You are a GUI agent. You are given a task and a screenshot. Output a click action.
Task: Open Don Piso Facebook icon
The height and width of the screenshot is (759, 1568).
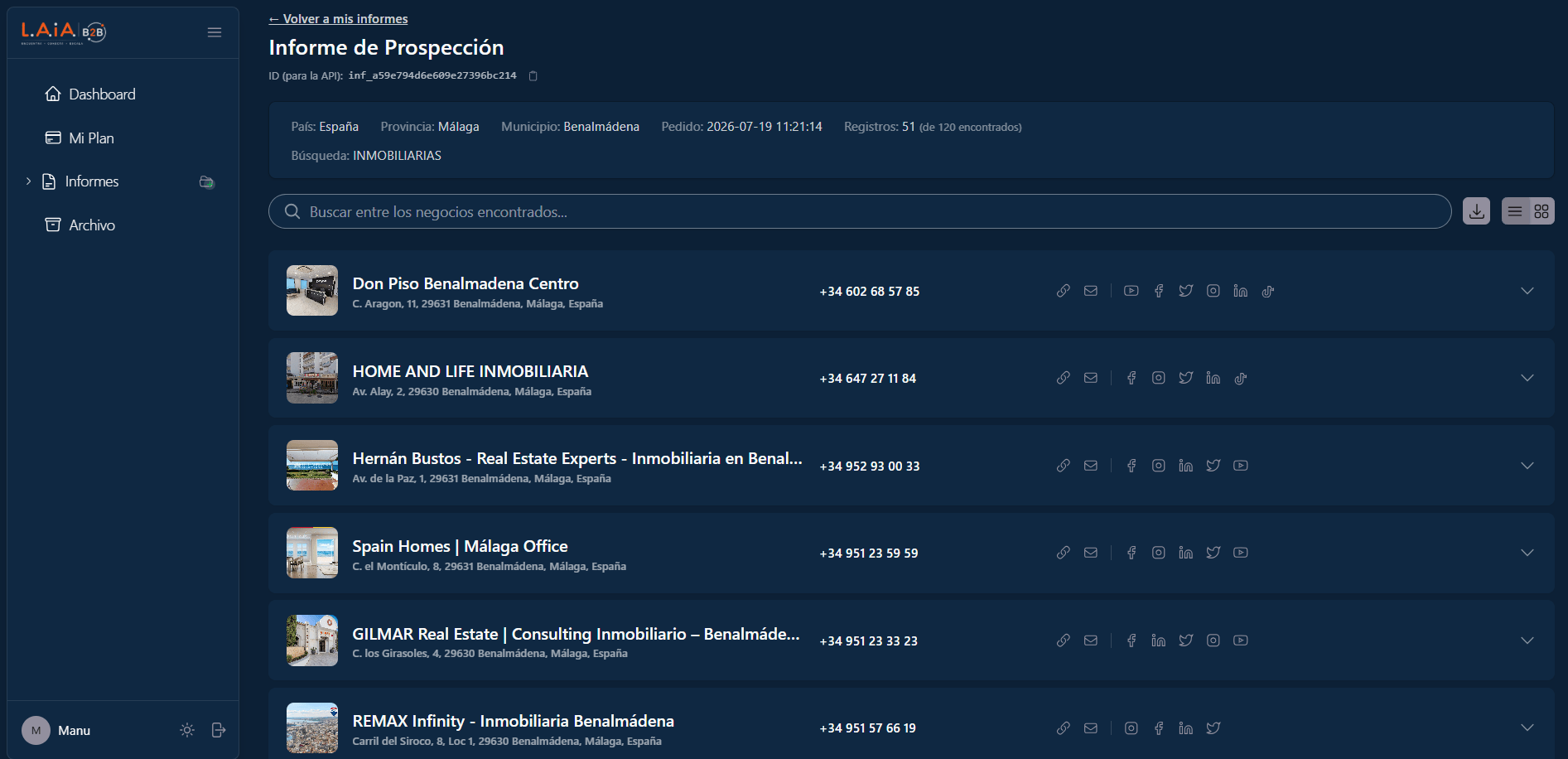pos(1159,291)
